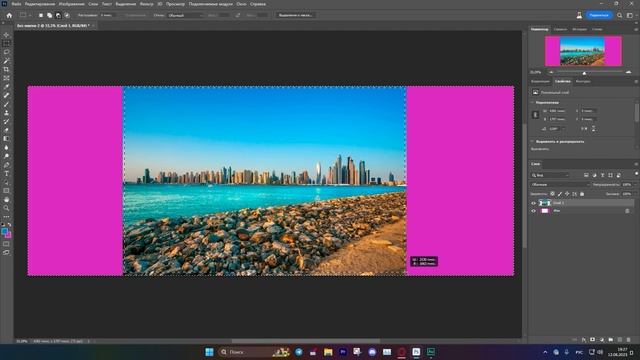Image resolution: width=640 pixels, height=360 pixels.
Task: Open the Navigator panel options menu
Action: pos(636,29)
